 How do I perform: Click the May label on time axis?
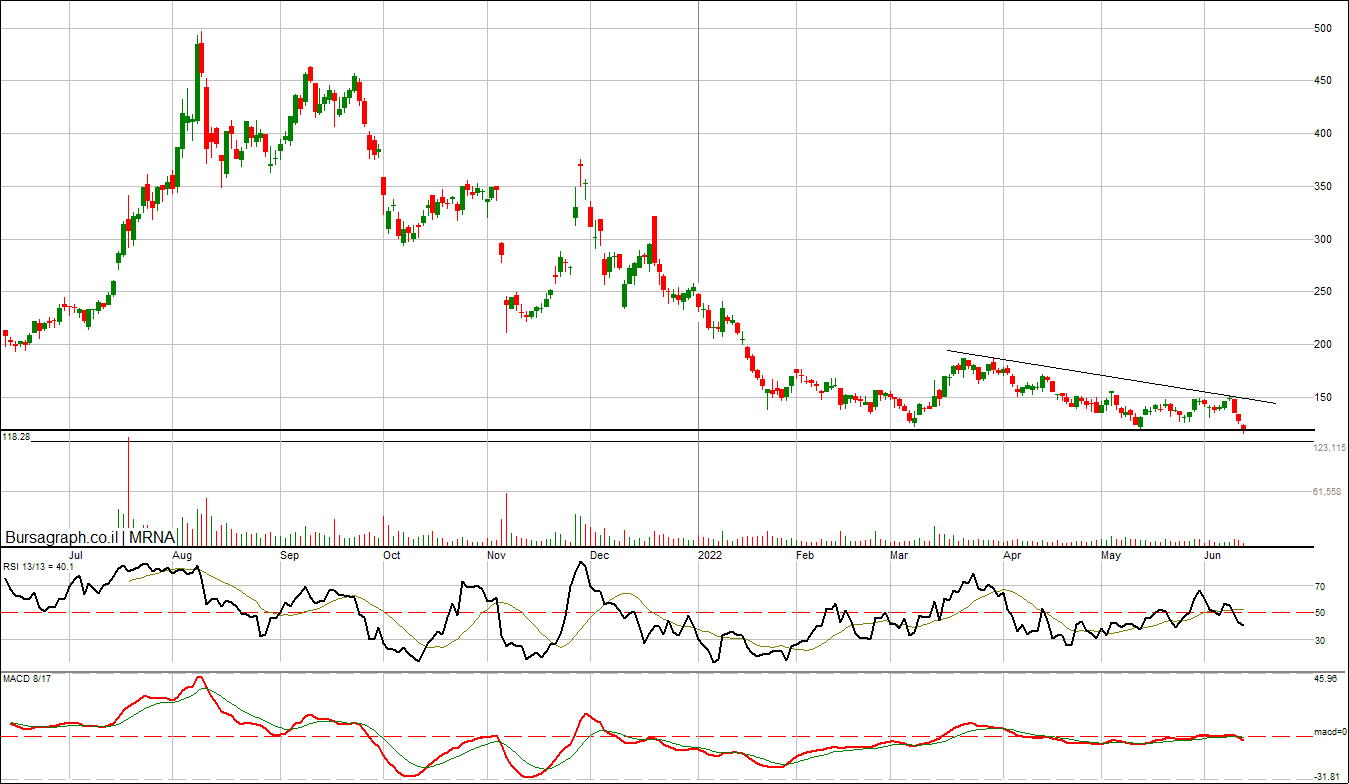[x=1111, y=554]
